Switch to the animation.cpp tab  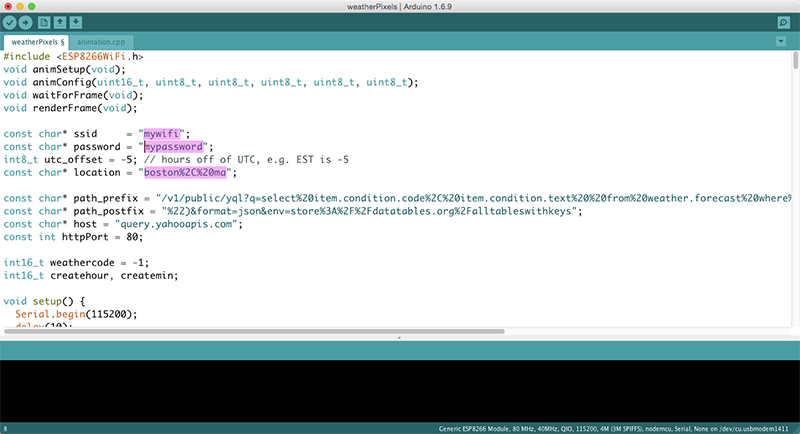[x=100, y=43]
